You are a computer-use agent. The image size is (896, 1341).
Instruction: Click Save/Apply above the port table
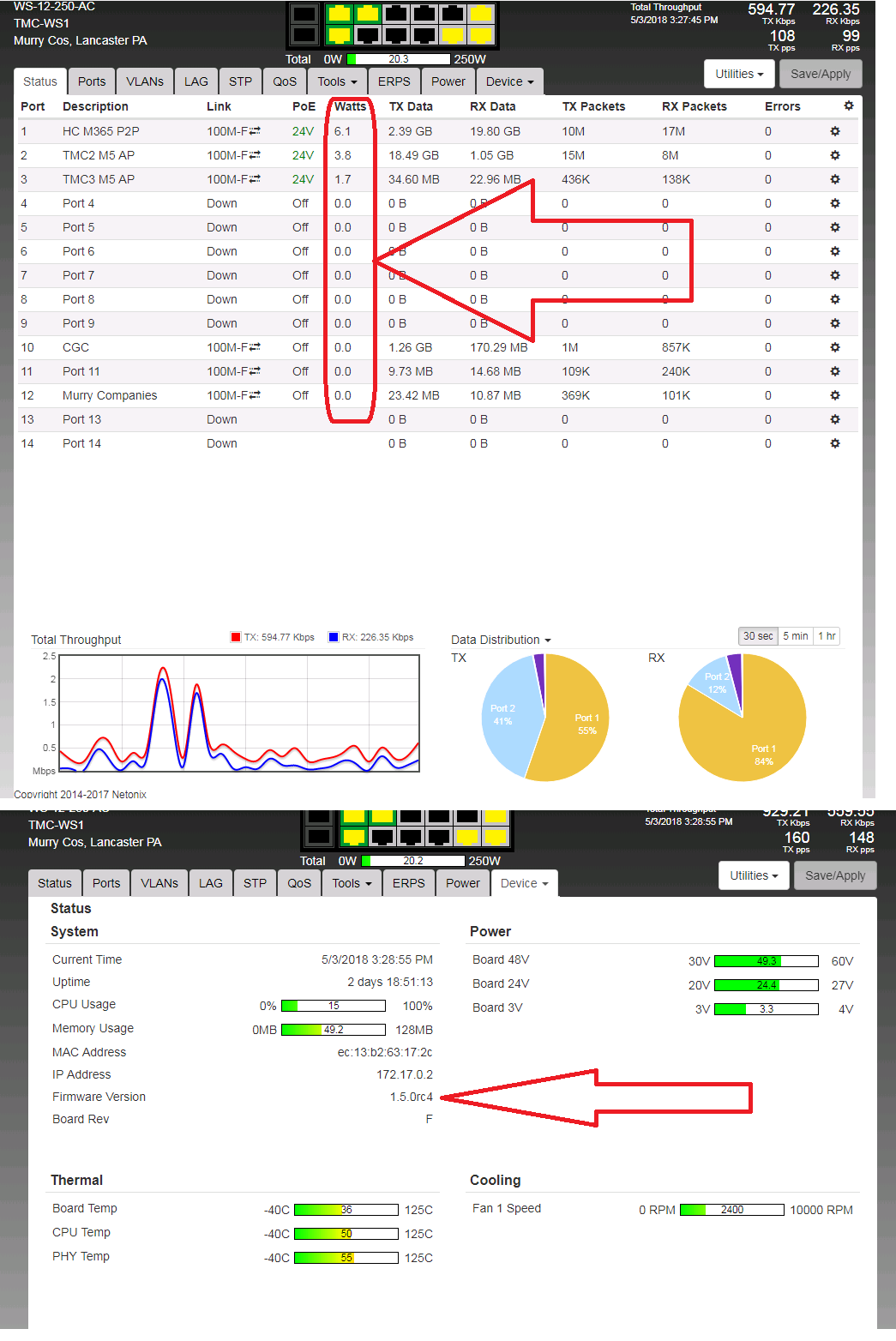pyautogui.click(x=821, y=74)
